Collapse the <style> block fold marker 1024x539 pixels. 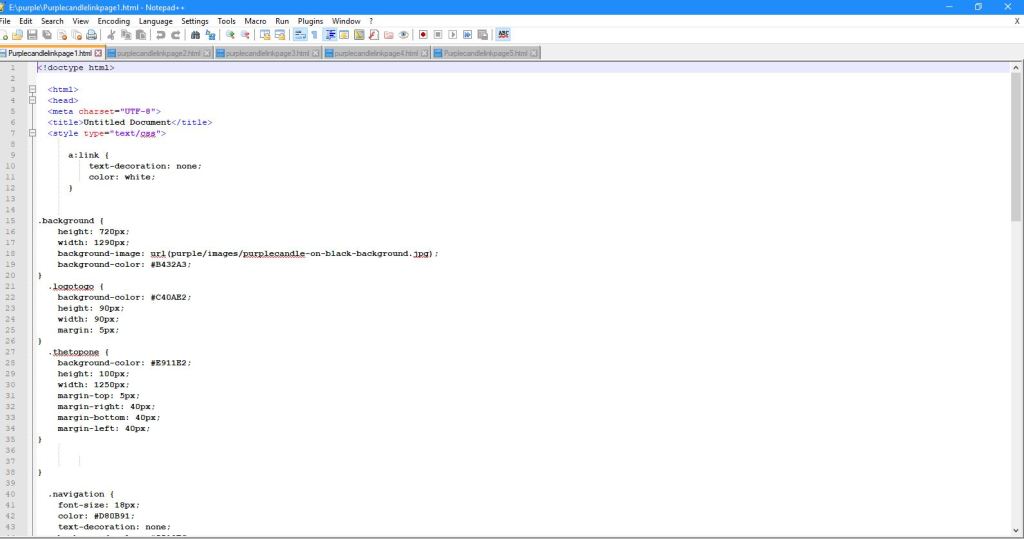click(x=33, y=133)
